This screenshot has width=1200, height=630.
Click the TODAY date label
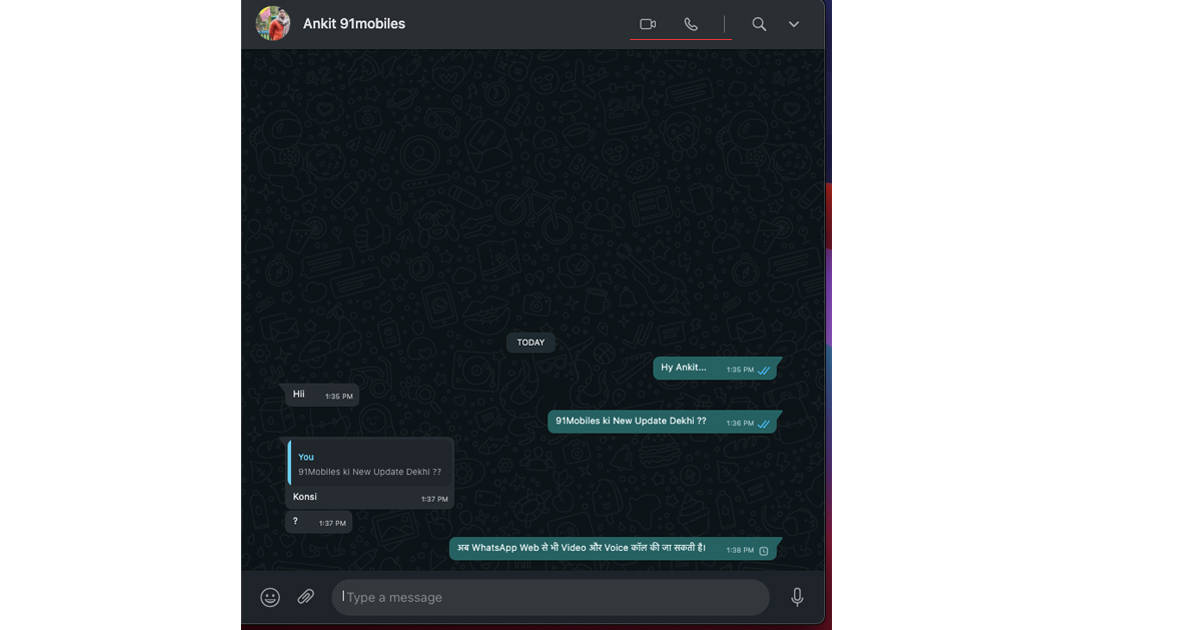[531, 342]
